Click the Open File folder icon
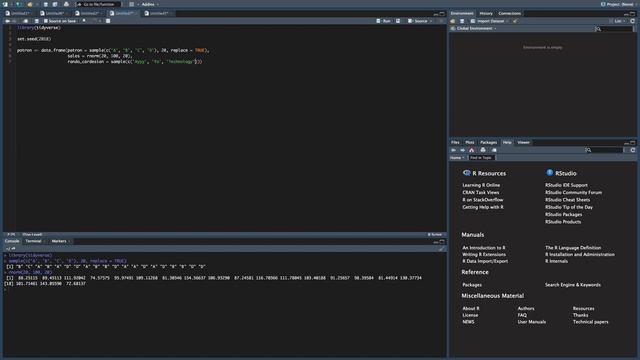This screenshot has width=640, height=360. 30,4
